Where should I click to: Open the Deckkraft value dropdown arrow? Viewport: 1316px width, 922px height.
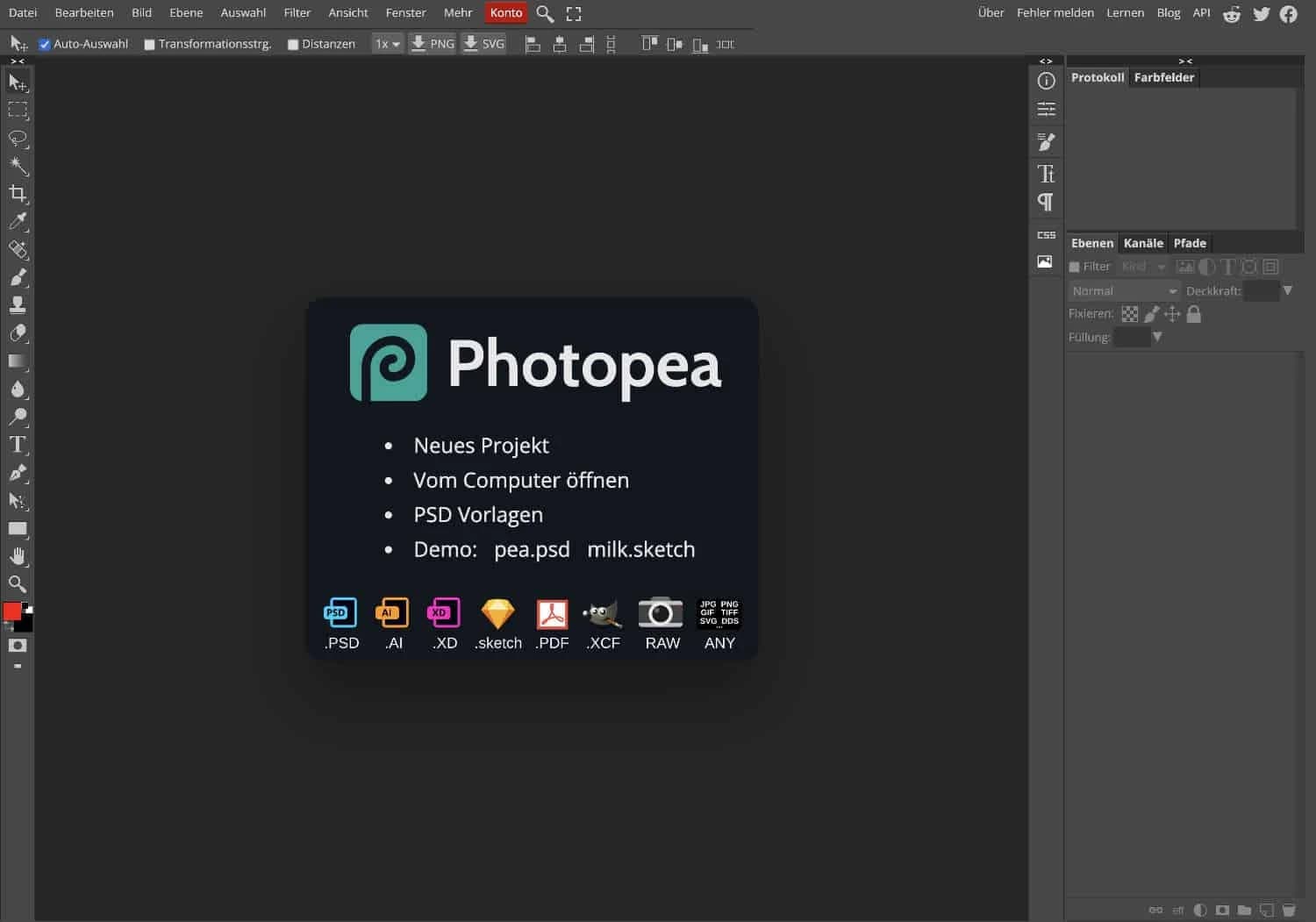1288,290
